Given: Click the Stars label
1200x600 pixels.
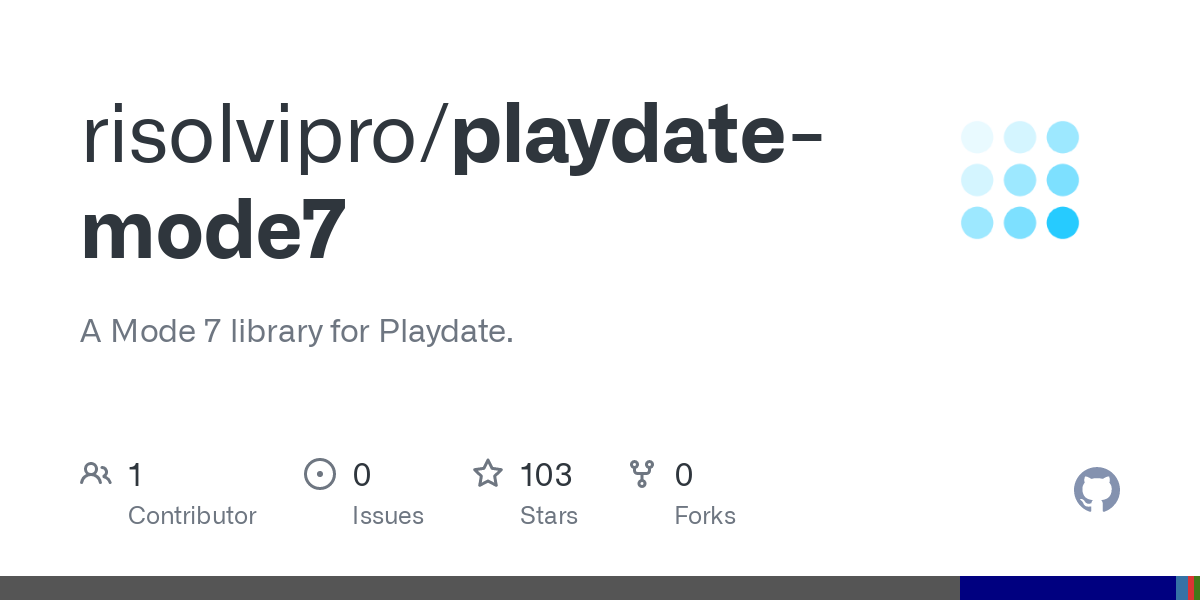Looking at the screenshot, I should tap(549, 516).
